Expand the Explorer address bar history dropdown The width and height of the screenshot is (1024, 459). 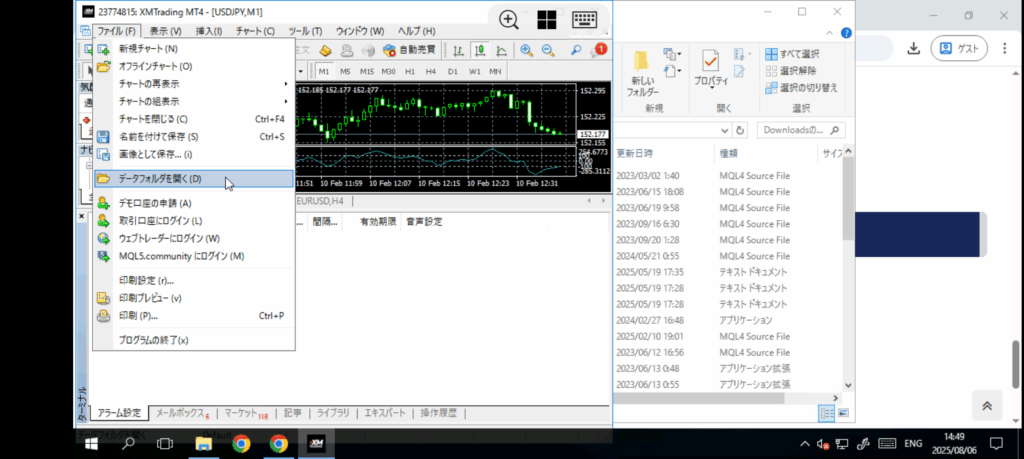724,130
